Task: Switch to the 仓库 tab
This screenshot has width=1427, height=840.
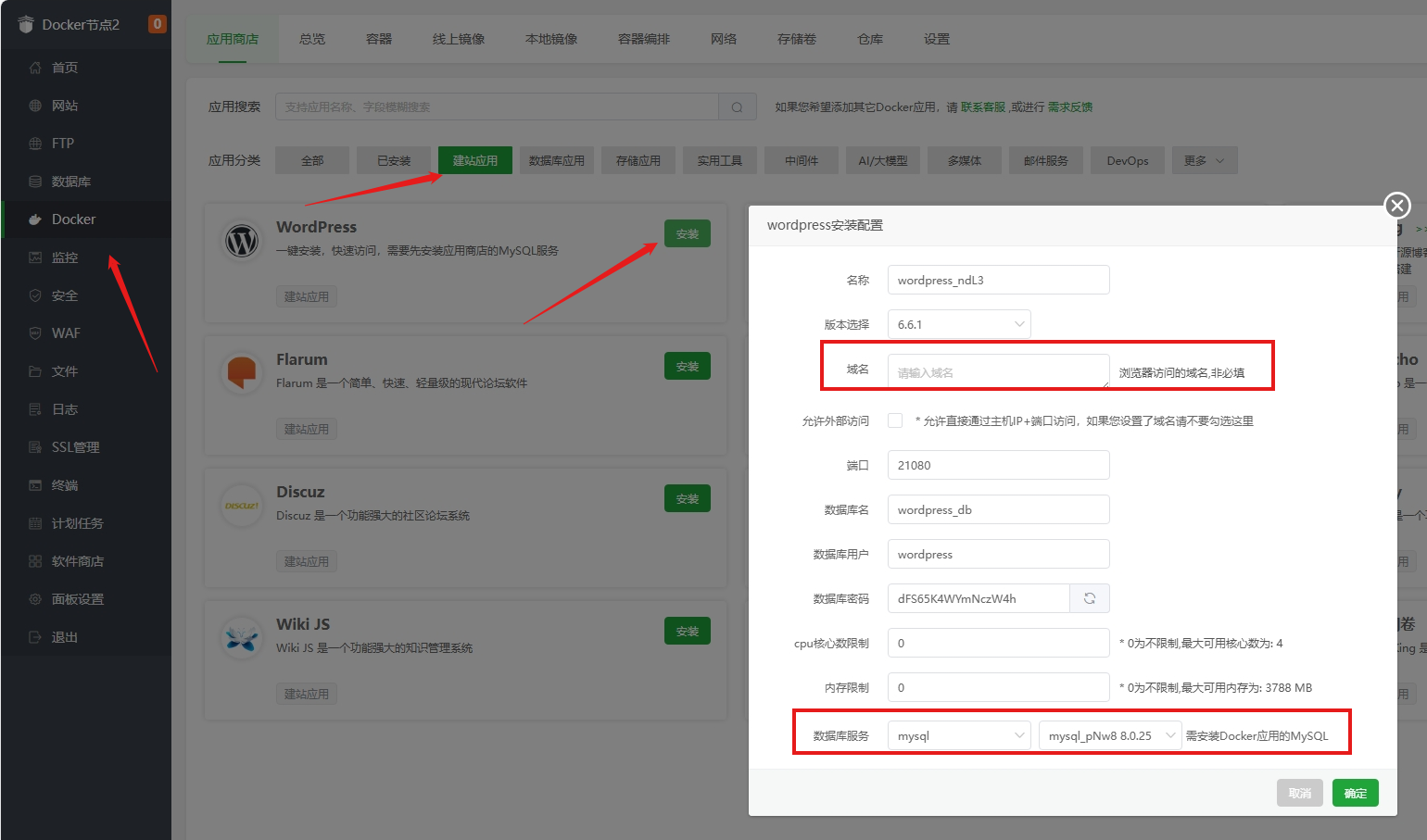Action: coord(870,39)
